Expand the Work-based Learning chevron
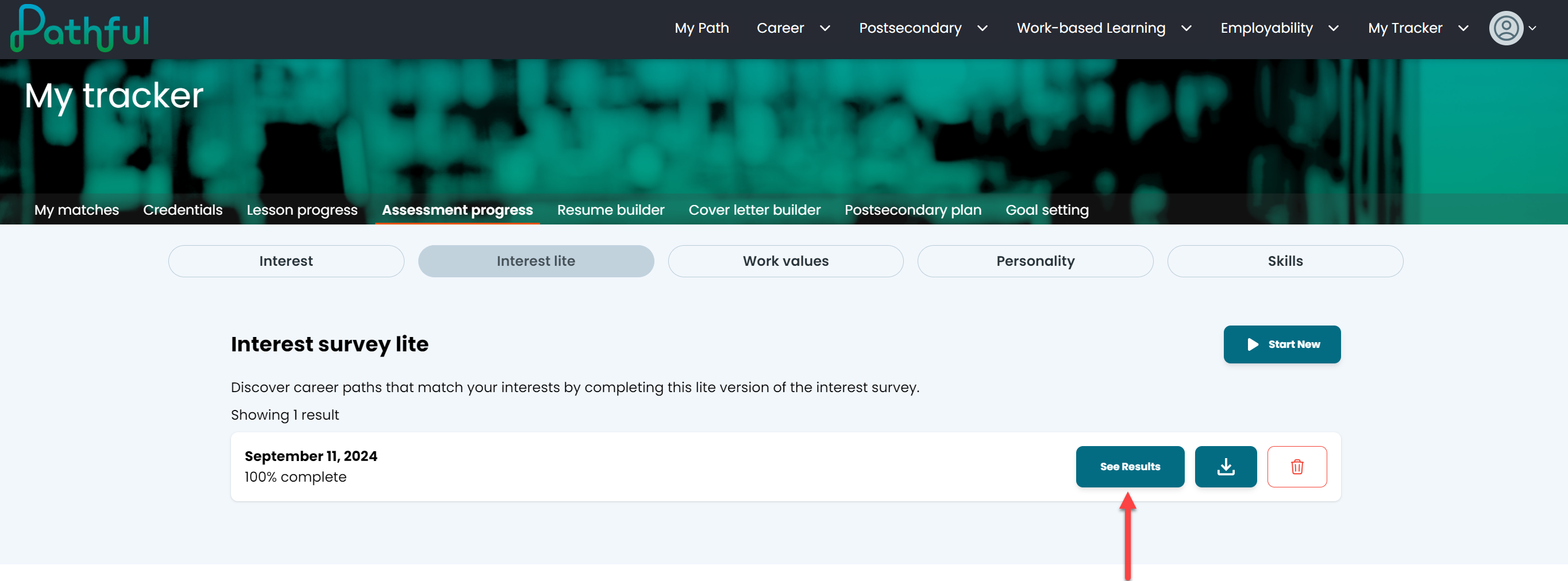 1186,29
